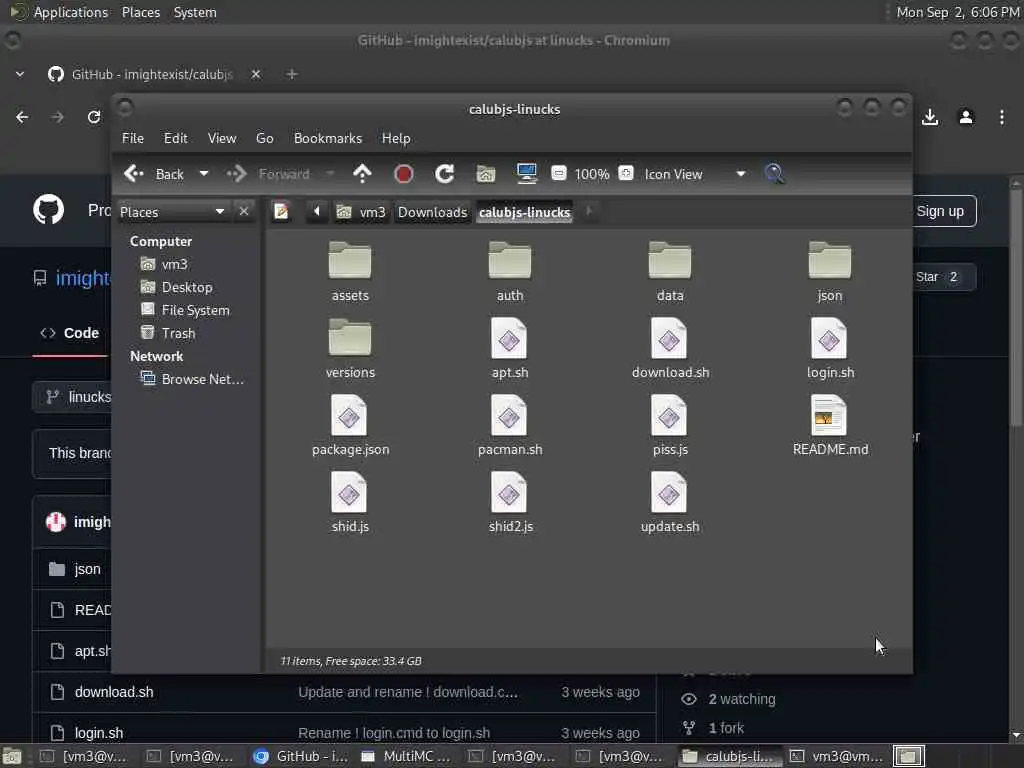The image size is (1024, 768).
Task: Open System menu in top panel
Action: tap(195, 12)
